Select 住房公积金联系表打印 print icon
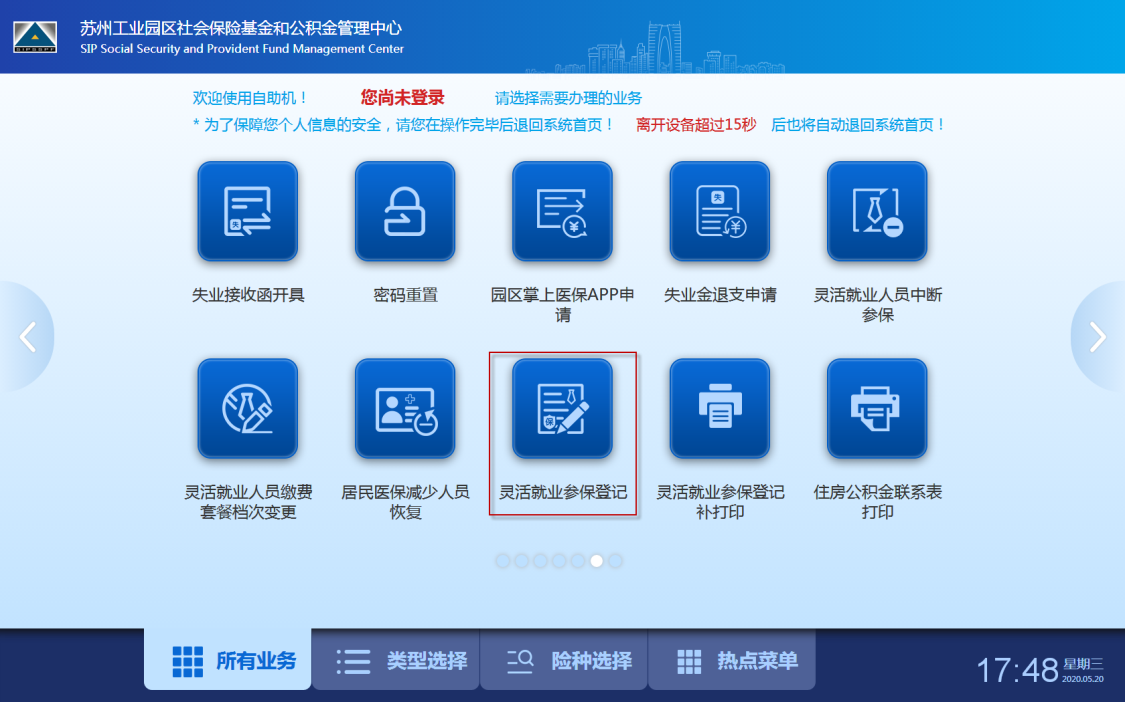This screenshot has width=1125, height=702. [x=877, y=408]
